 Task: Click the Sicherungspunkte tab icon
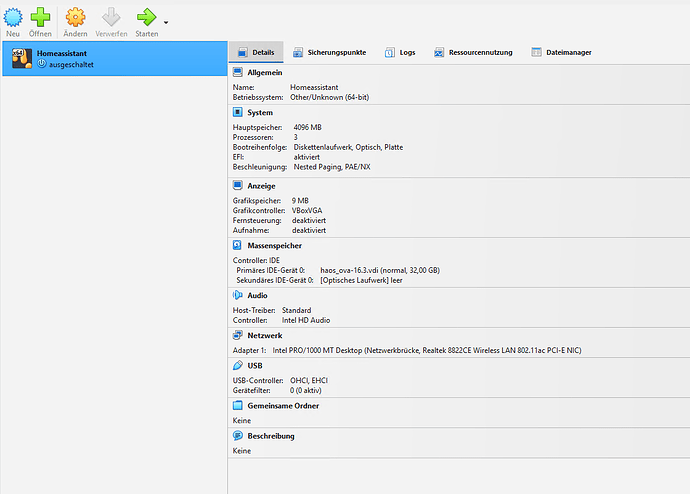(x=298, y=52)
